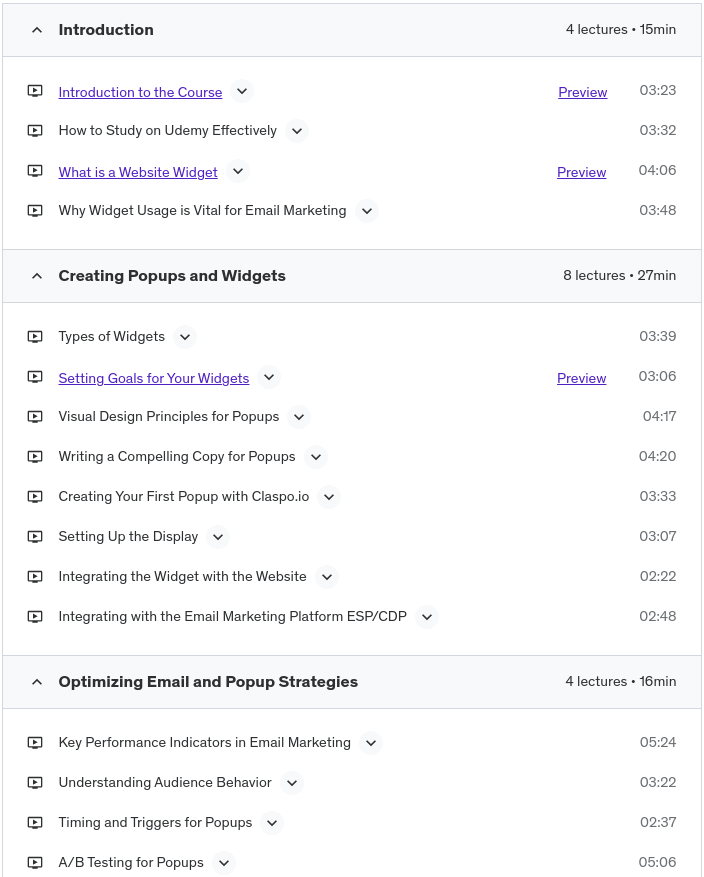The width and height of the screenshot is (704, 877).
Task: Click Preview for What is a Website Widget
Action: (x=582, y=172)
